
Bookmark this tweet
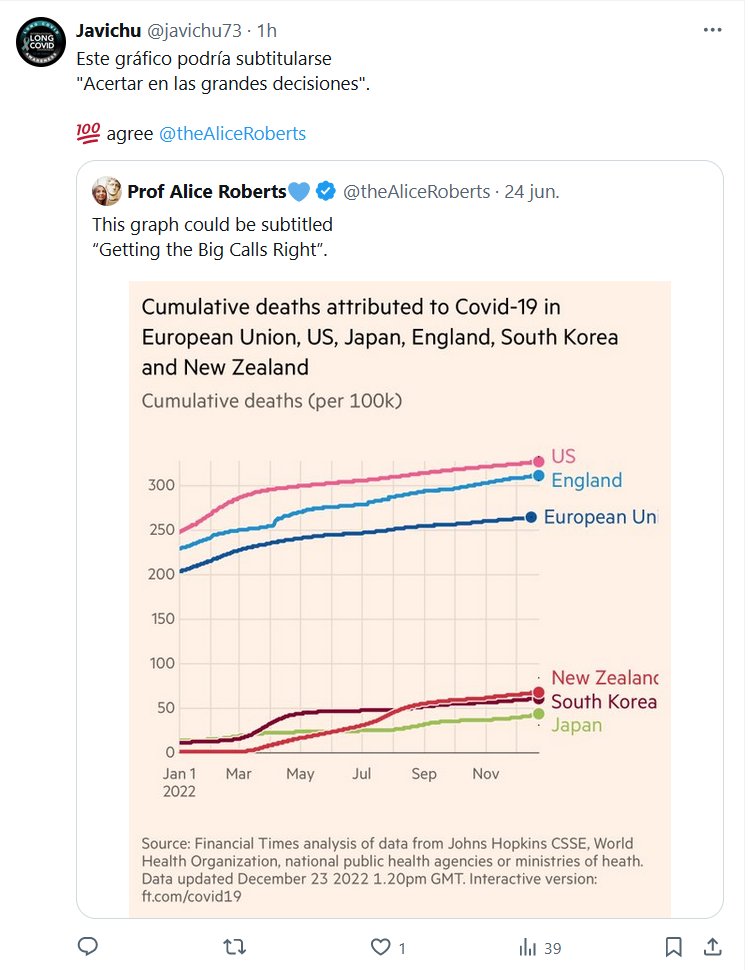pyautogui.click(x=674, y=946)
